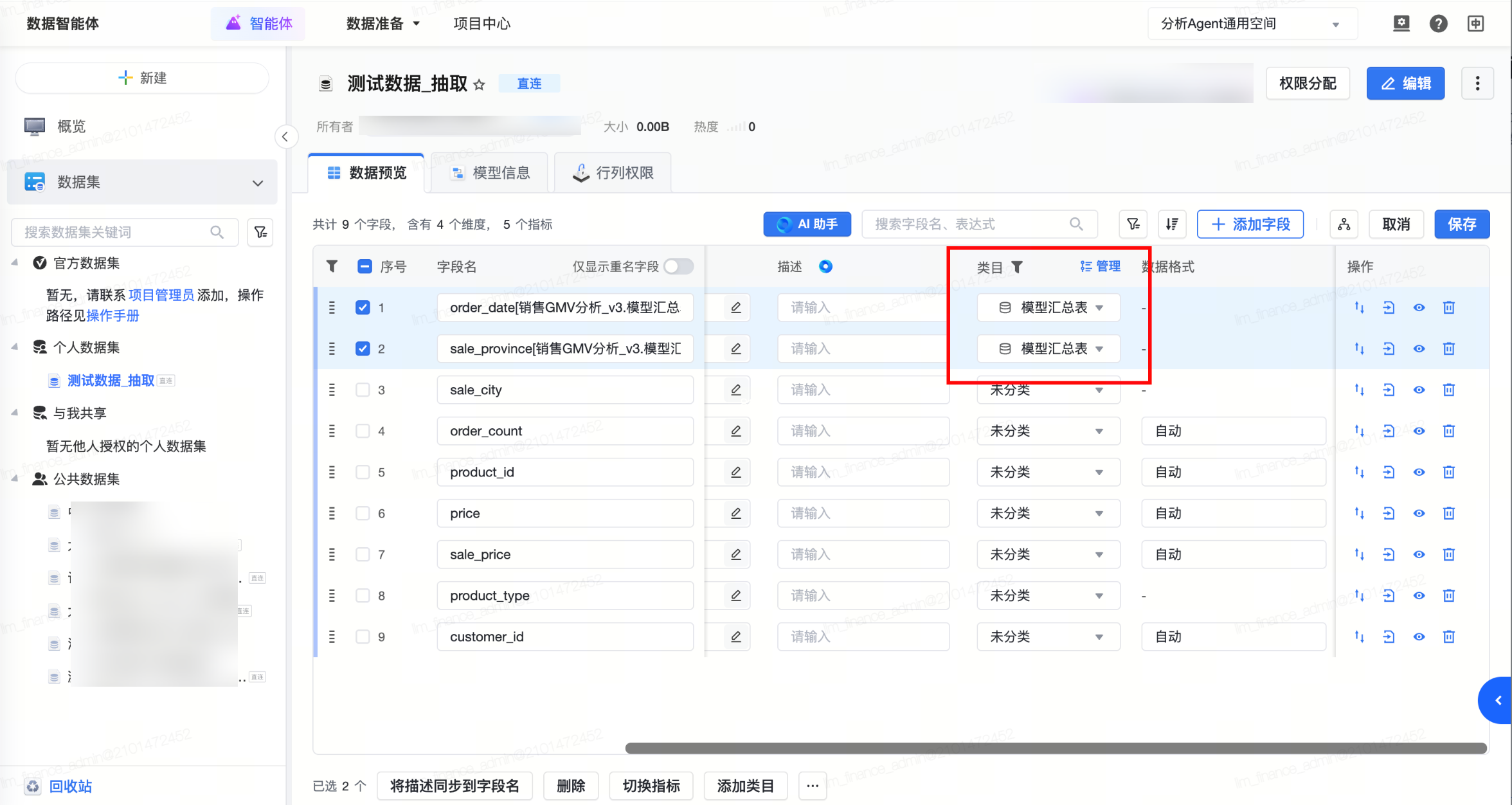Open the help question mark icon
1512x805 pixels.
click(1438, 24)
